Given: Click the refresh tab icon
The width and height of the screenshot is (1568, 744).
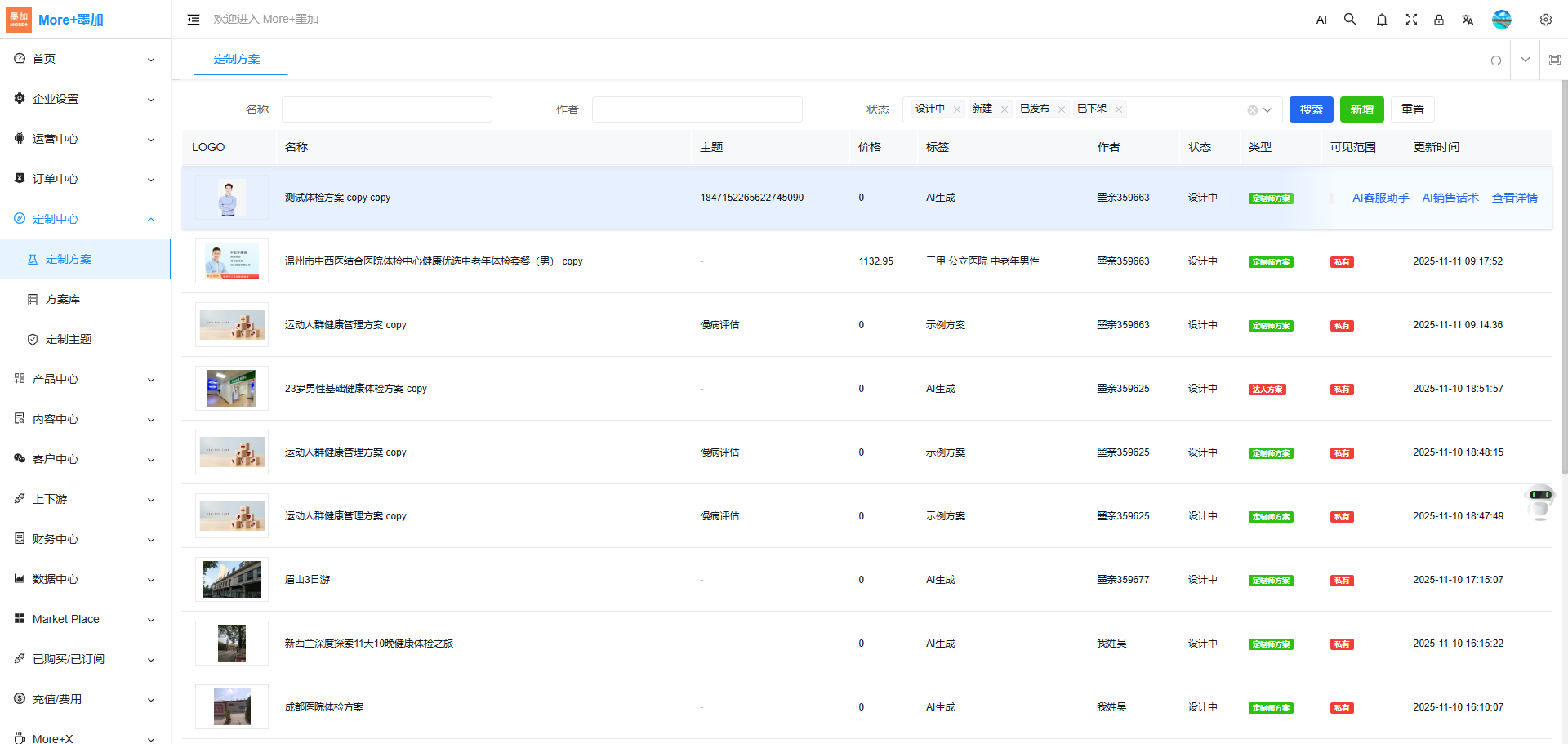Looking at the screenshot, I should (x=1495, y=60).
